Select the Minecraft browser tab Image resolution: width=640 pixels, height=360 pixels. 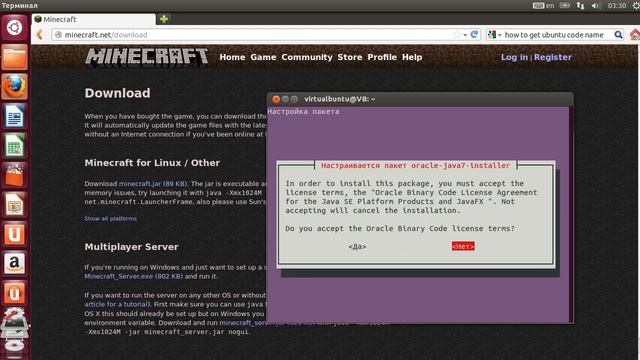pos(93,19)
